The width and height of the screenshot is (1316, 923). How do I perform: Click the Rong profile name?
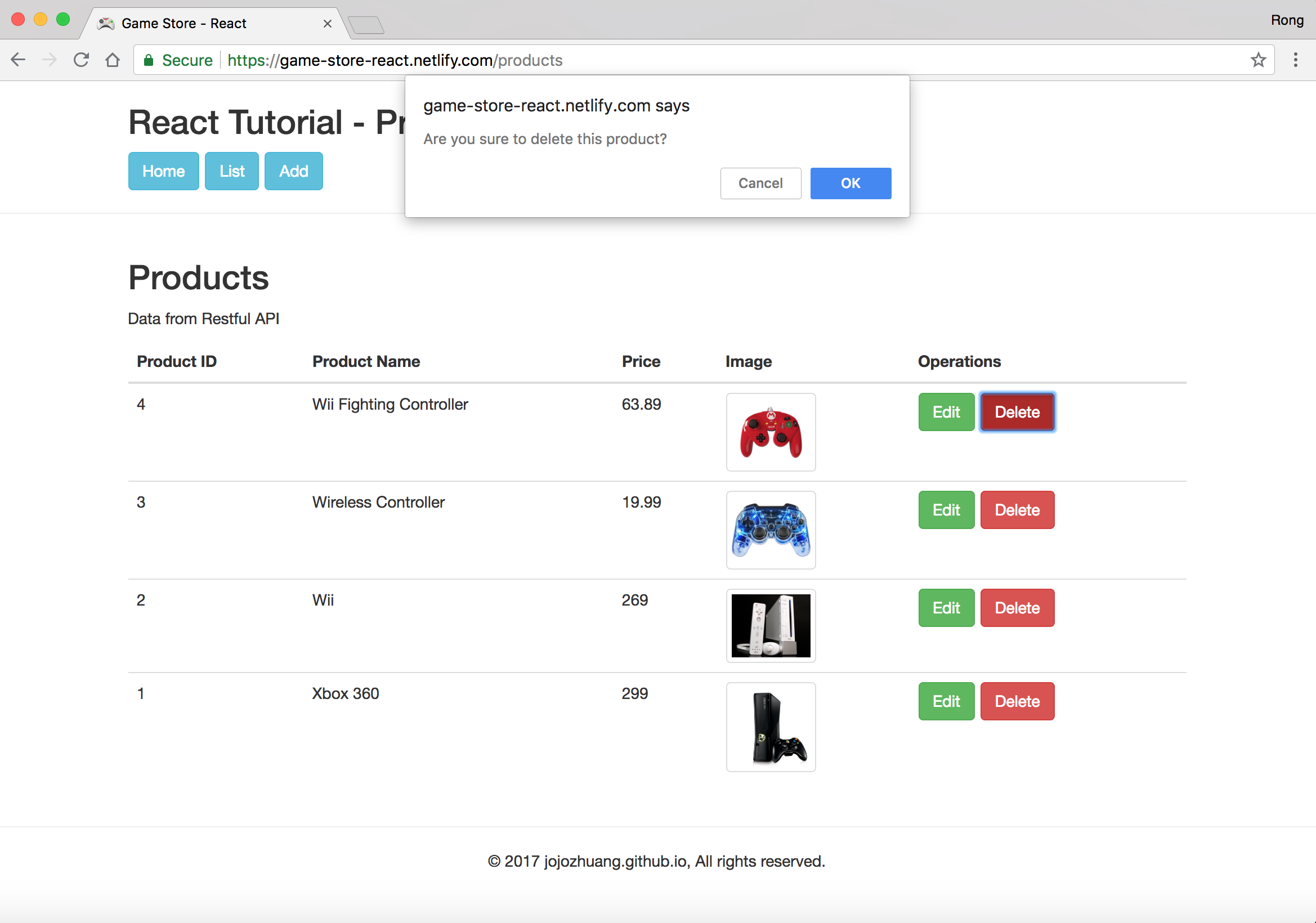[x=1287, y=20]
